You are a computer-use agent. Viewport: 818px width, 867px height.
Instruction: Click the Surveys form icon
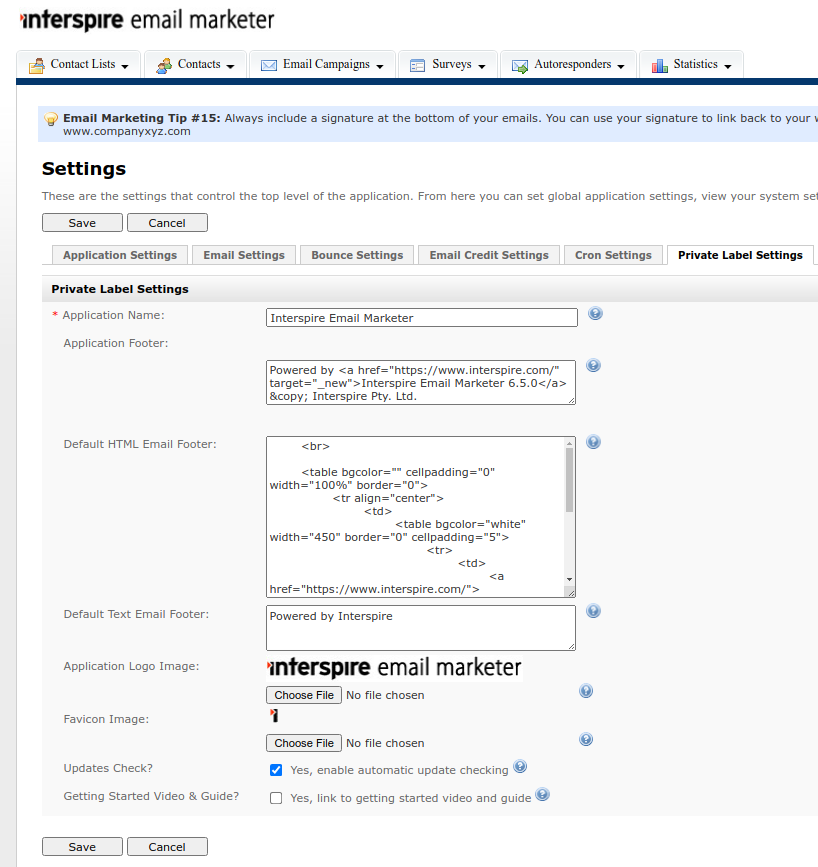tap(417, 66)
